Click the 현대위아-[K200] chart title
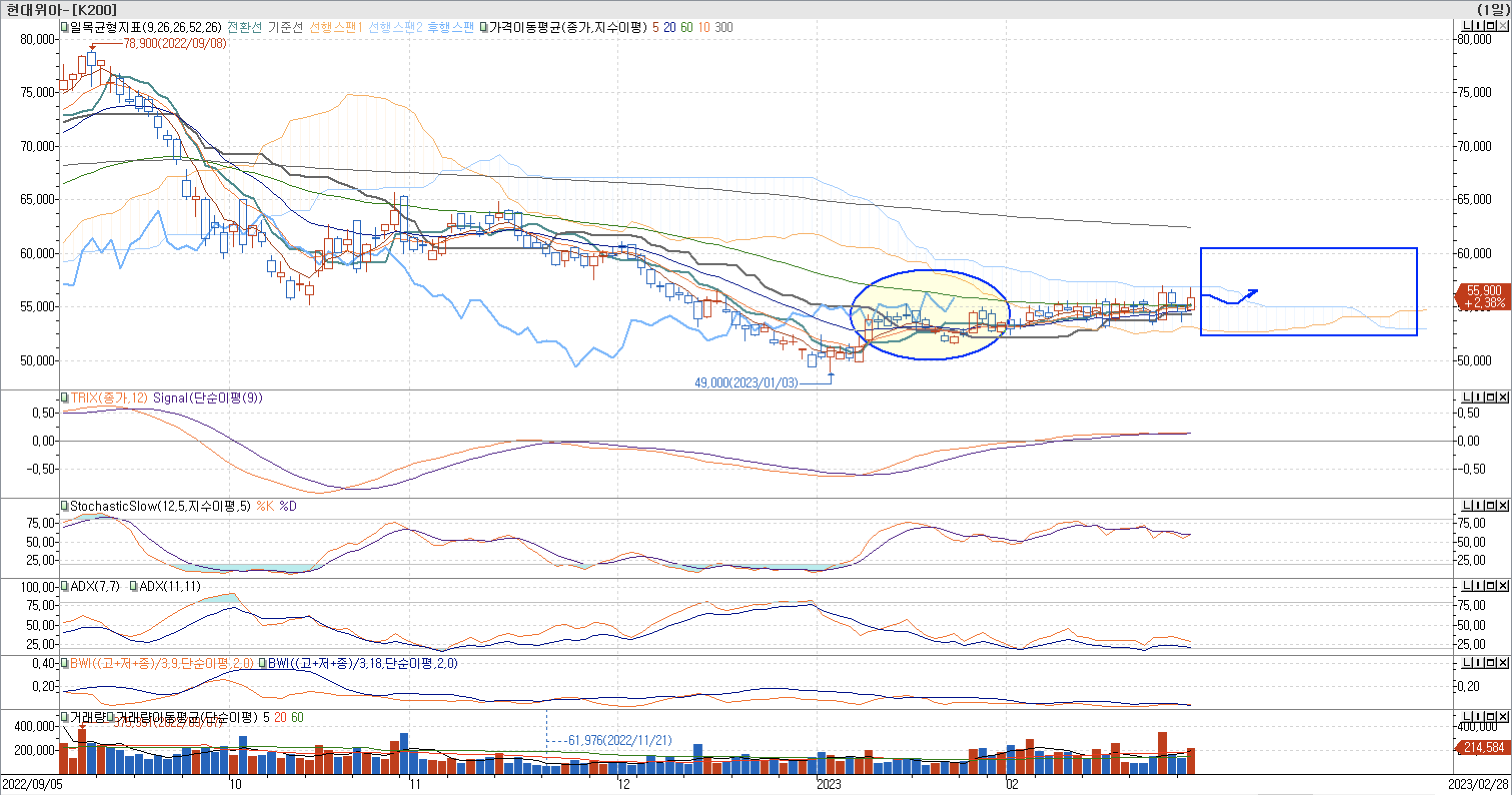This screenshot has height=795, width=1512. (62, 10)
